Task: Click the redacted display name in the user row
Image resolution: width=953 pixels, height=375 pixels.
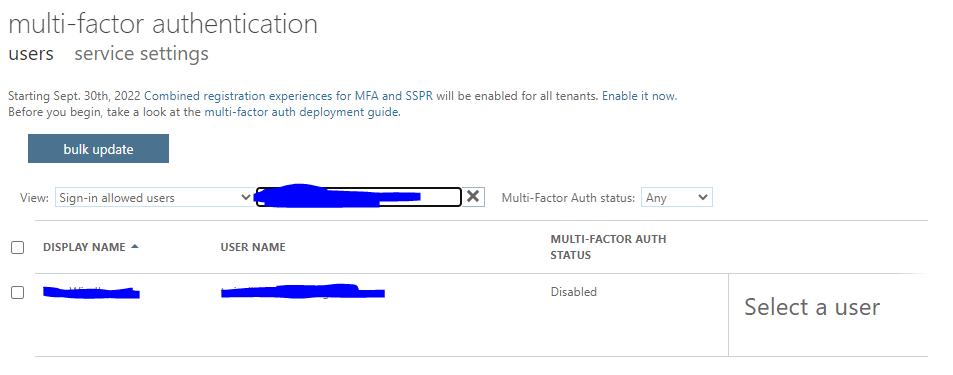Action: click(91, 292)
